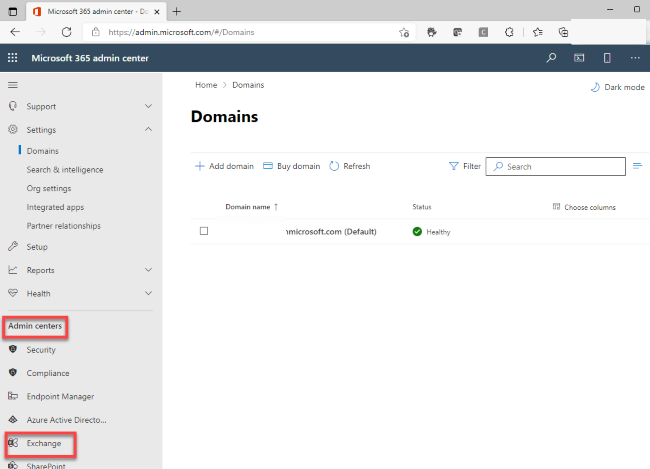Click the Endpoint Manager icon

[x=13, y=396]
